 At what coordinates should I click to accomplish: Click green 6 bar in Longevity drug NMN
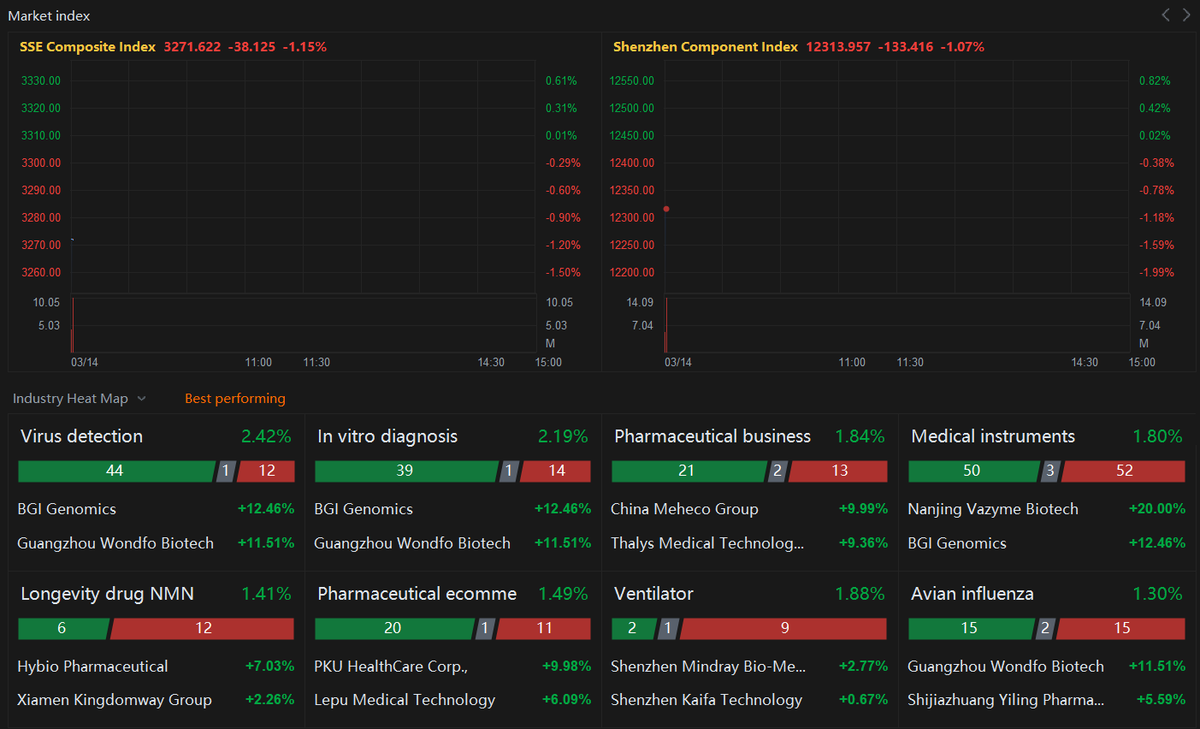pos(62,629)
